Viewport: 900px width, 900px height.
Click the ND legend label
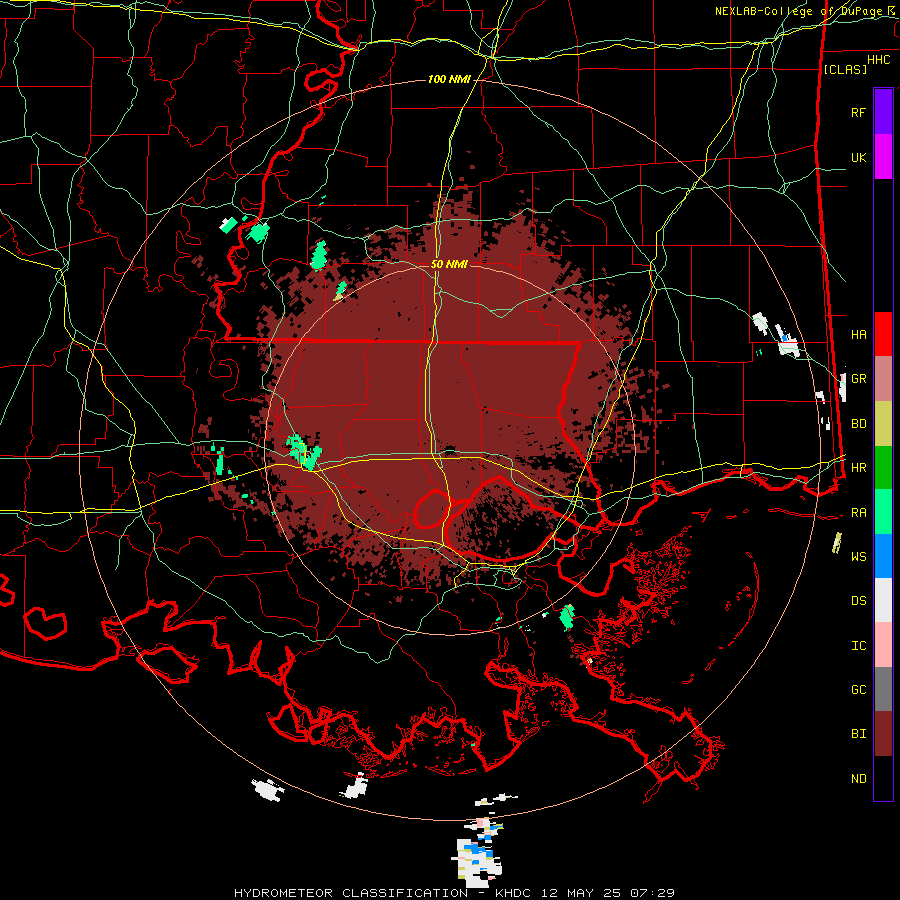pyautogui.click(x=858, y=779)
